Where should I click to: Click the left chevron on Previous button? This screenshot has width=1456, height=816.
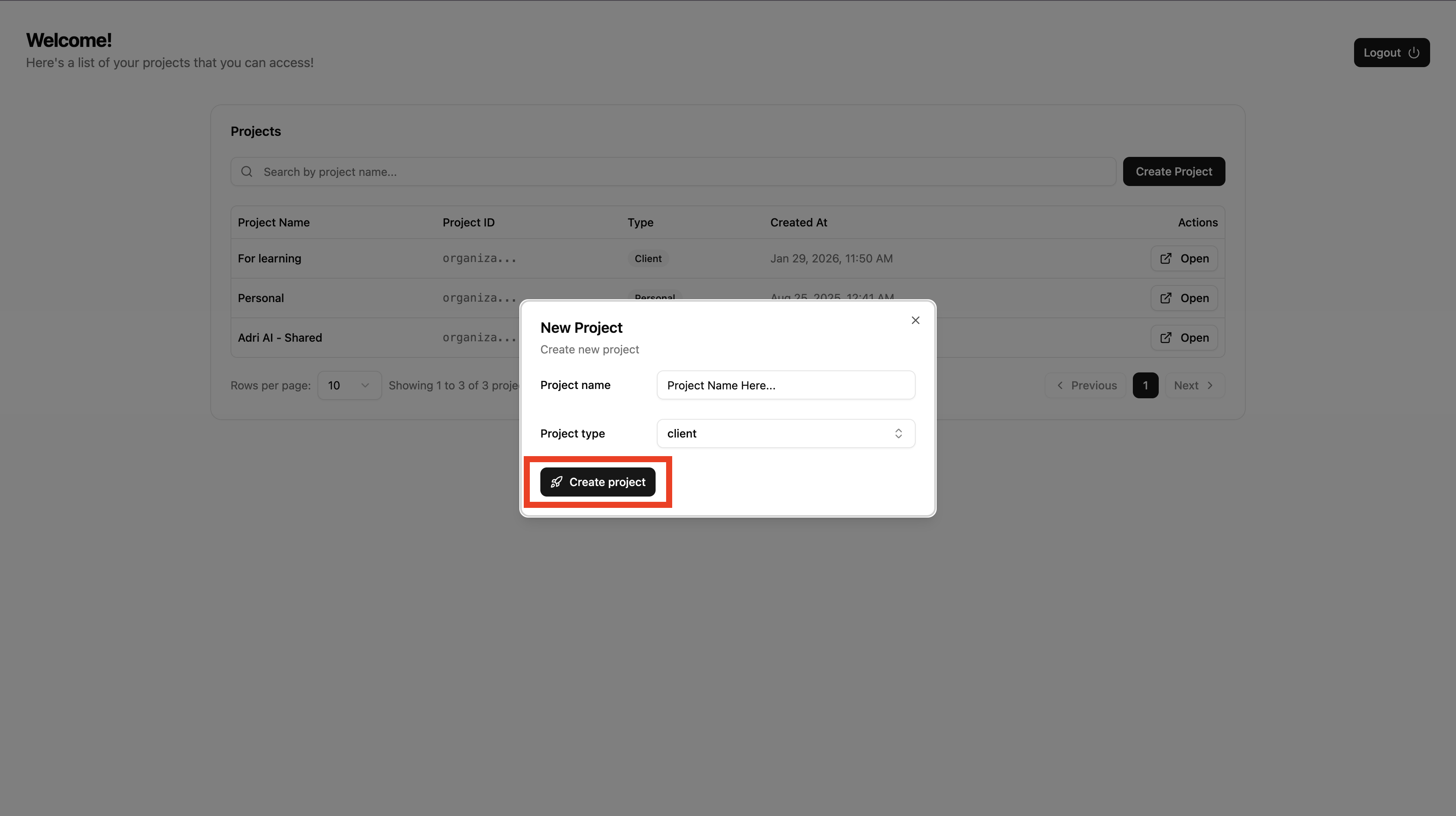click(1060, 385)
